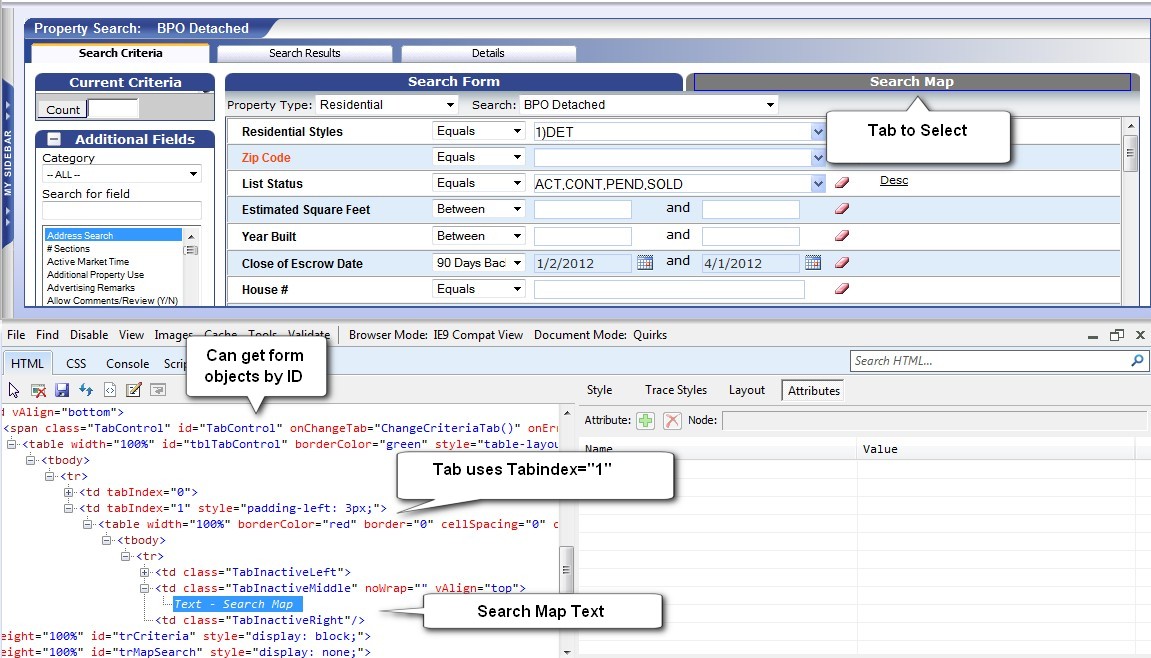The image size is (1151, 658).
Task: Click the clear browser cache icon
Action: click(38, 390)
